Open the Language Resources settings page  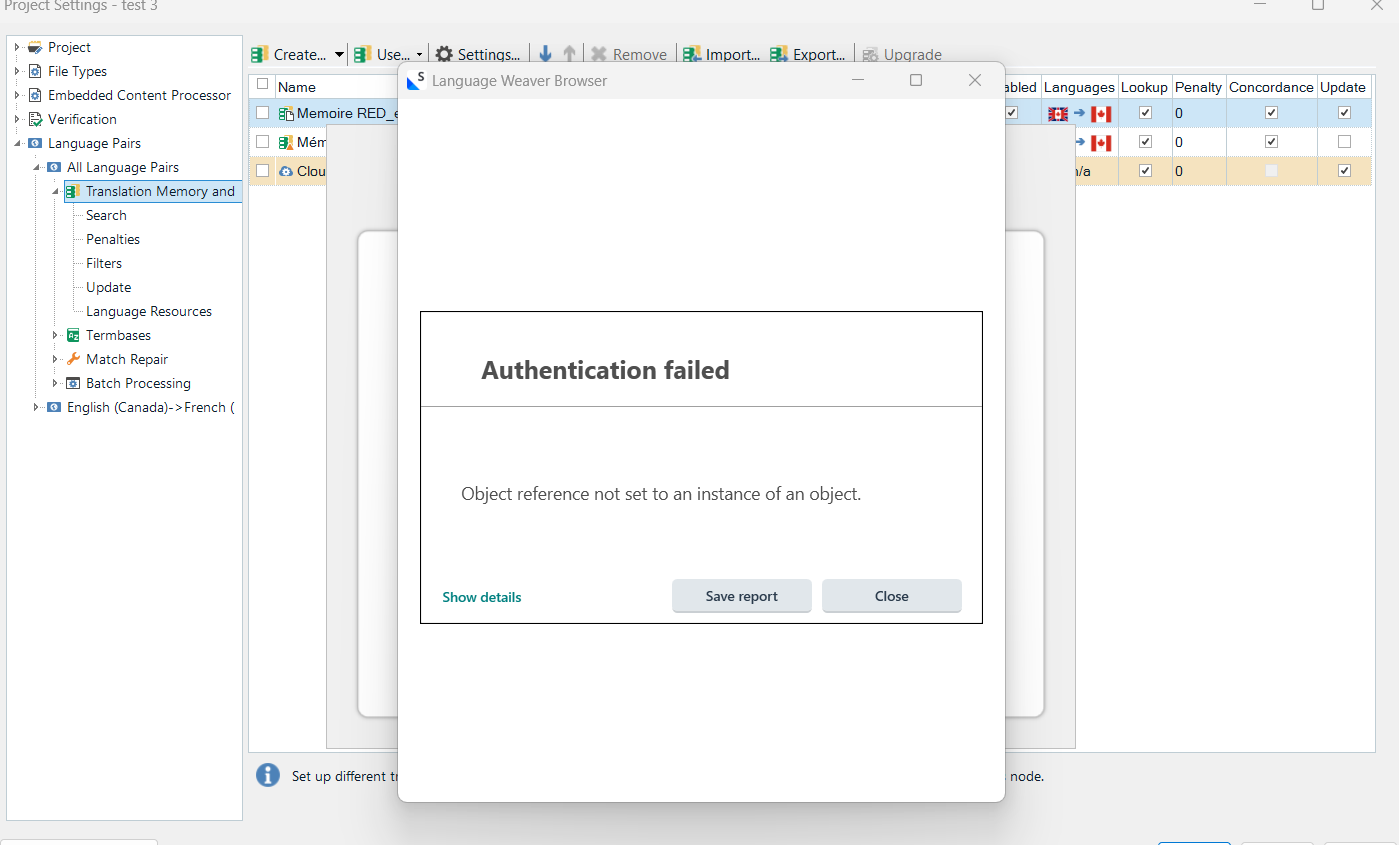(x=148, y=311)
